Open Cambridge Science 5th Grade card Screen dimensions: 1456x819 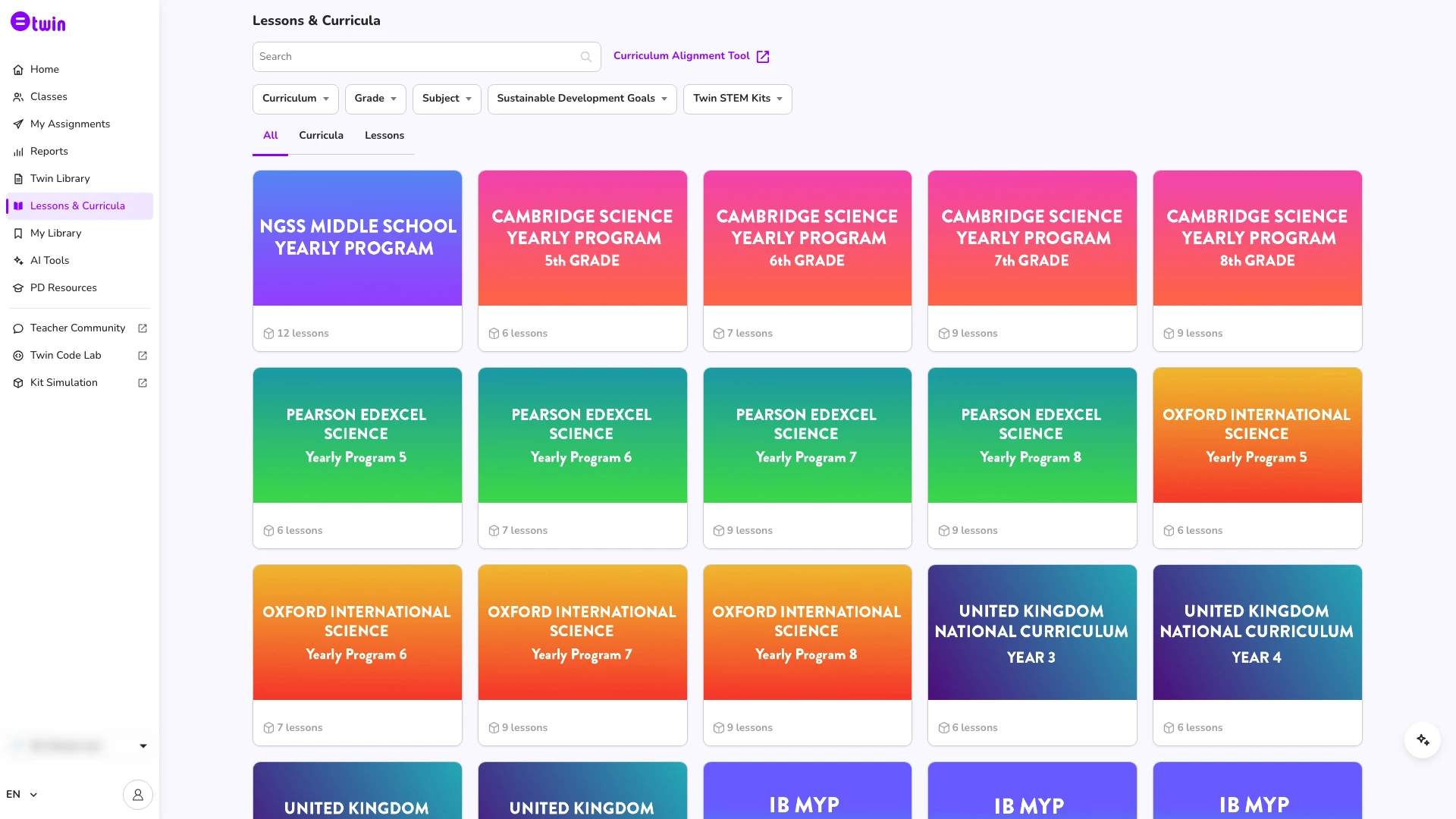click(582, 260)
